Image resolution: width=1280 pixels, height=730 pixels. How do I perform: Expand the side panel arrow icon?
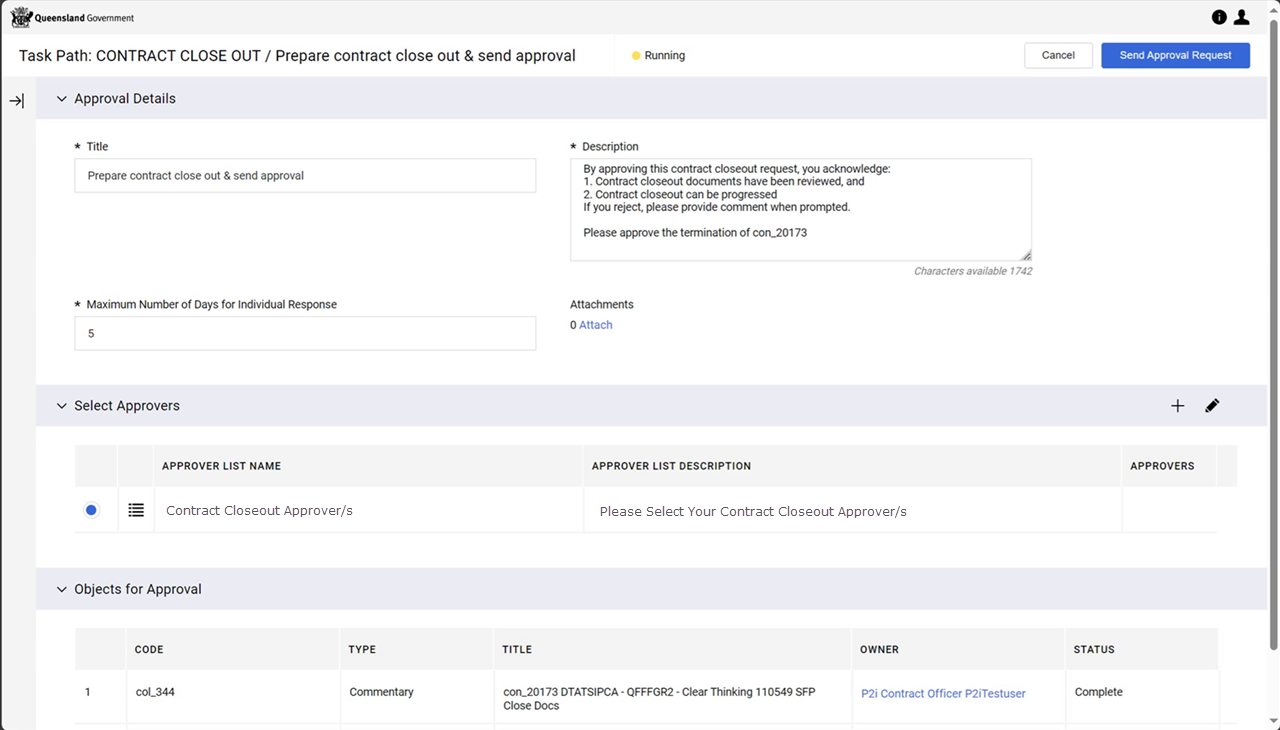(17, 101)
